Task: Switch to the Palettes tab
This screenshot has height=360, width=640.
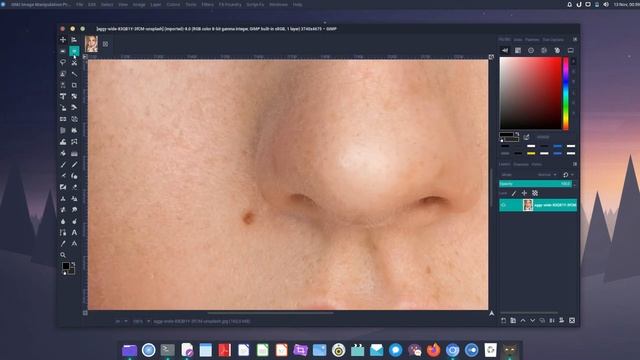Action: point(532,40)
